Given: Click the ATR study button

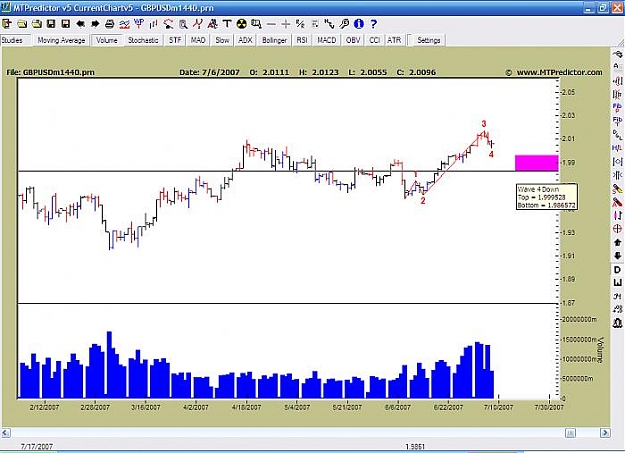Looking at the screenshot, I should click(x=394, y=40).
